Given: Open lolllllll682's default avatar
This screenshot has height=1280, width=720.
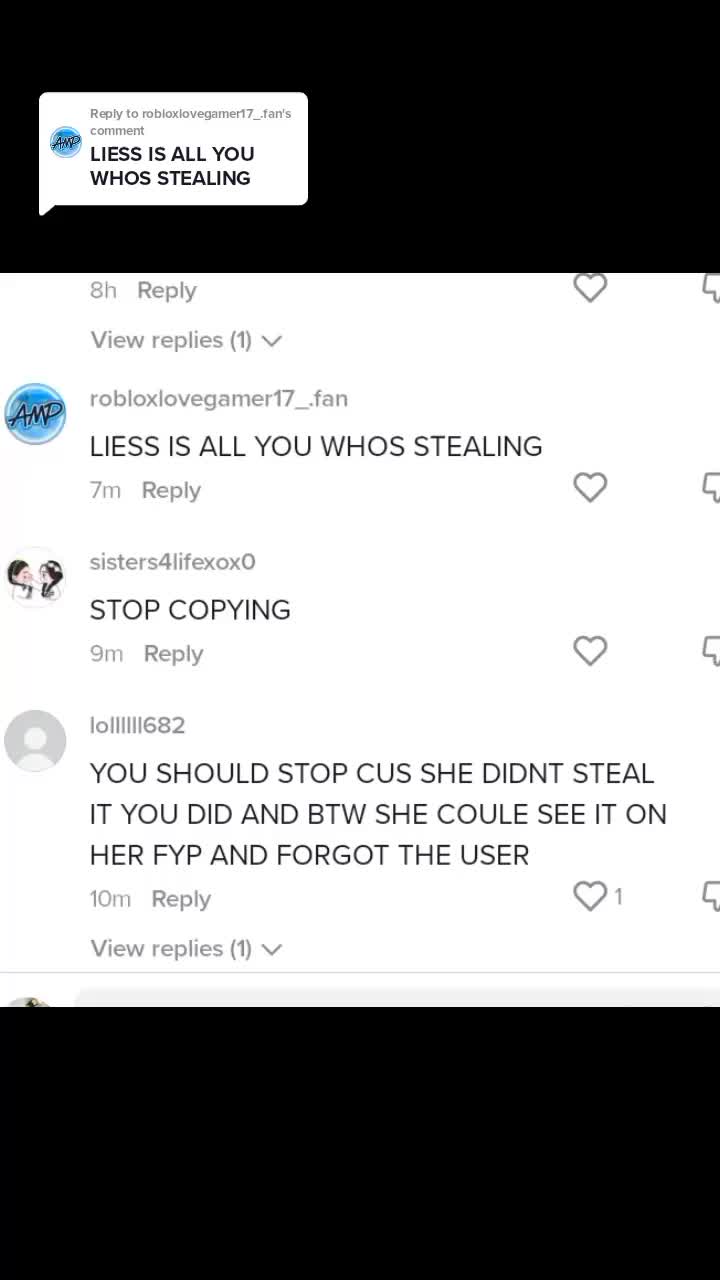Looking at the screenshot, I should [x=35, y=741].
